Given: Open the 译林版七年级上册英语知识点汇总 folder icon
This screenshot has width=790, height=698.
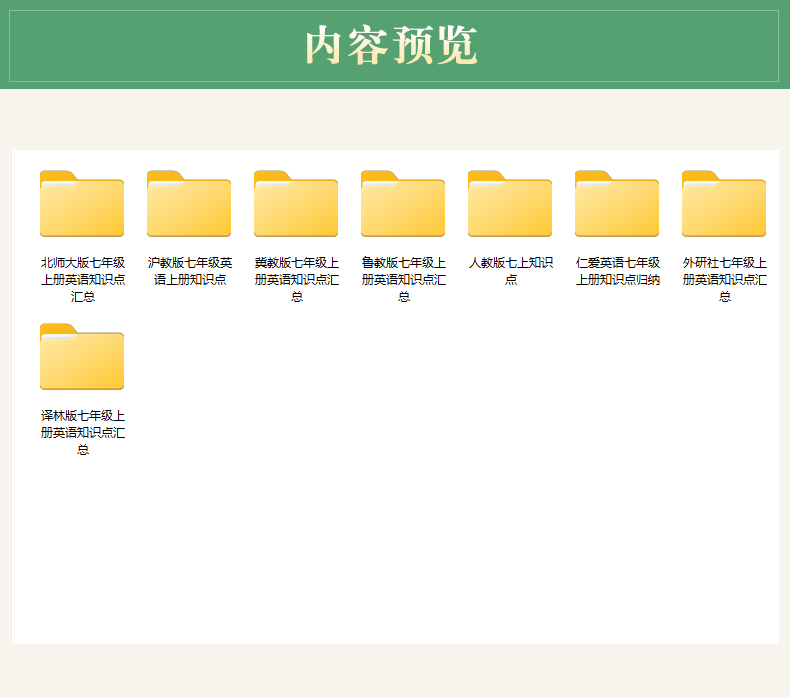Looking at the screenshot, I should (82, 357).
